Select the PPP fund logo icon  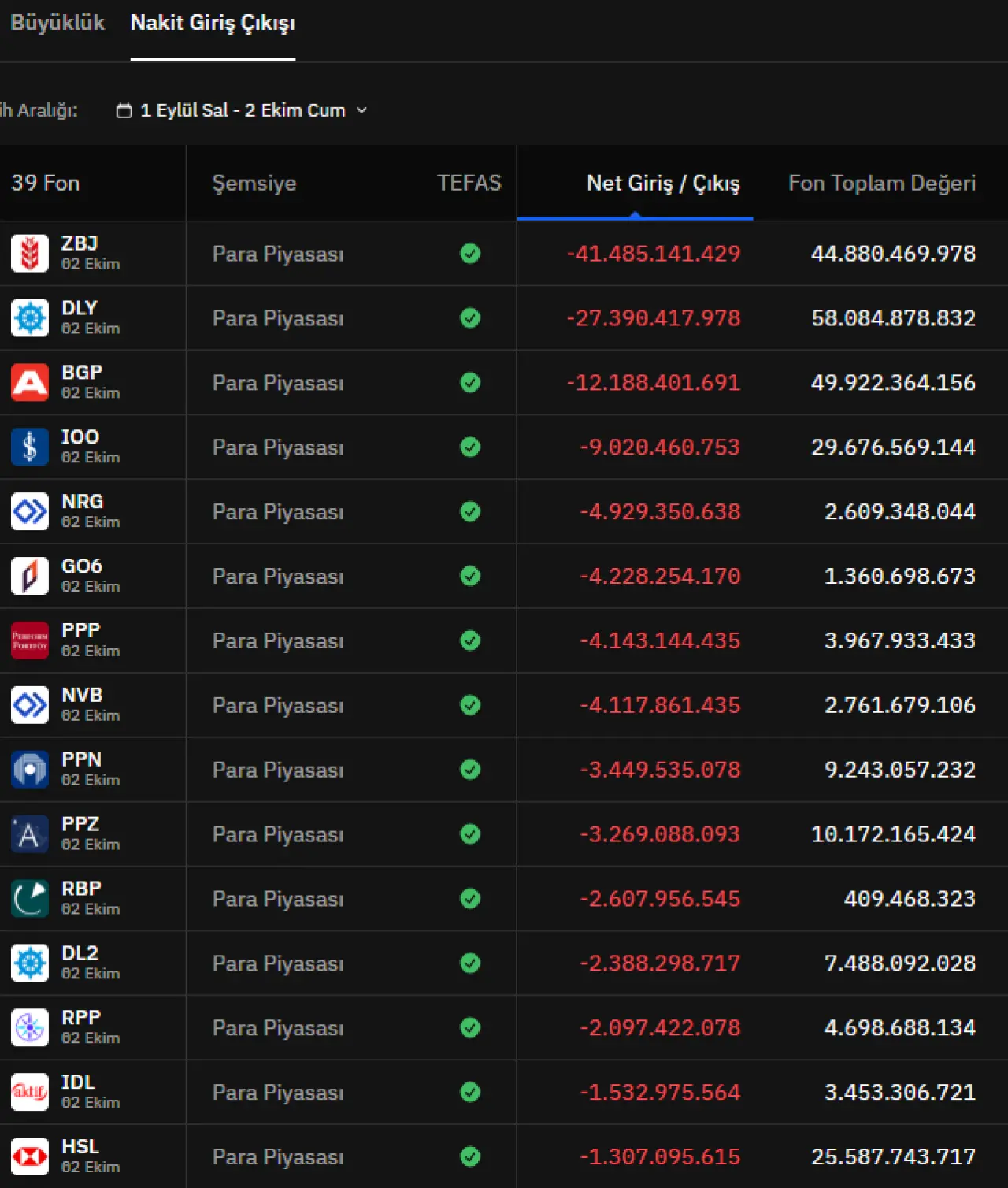30,640
